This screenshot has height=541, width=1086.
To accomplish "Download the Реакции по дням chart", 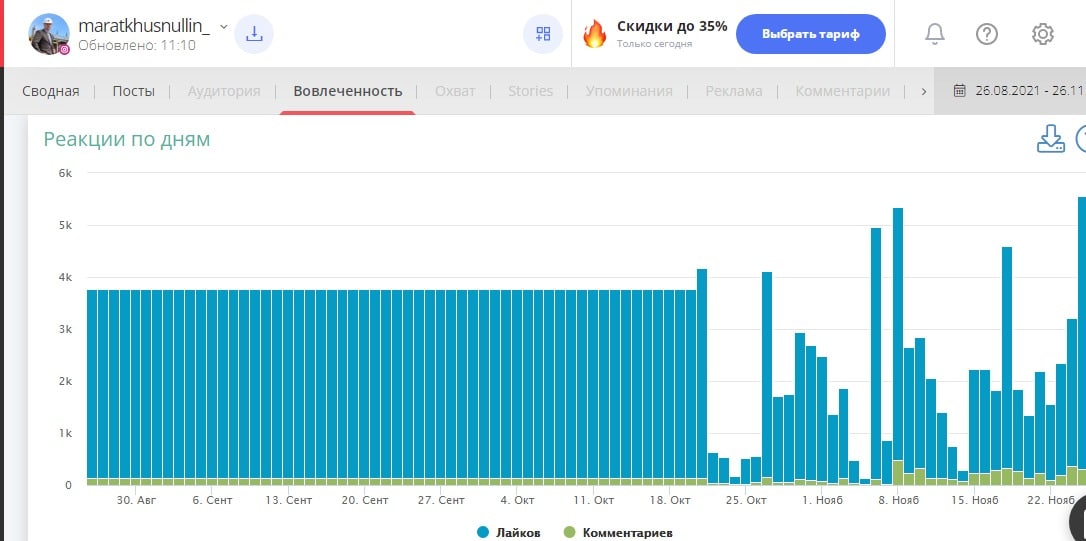I will (1050, 139).
